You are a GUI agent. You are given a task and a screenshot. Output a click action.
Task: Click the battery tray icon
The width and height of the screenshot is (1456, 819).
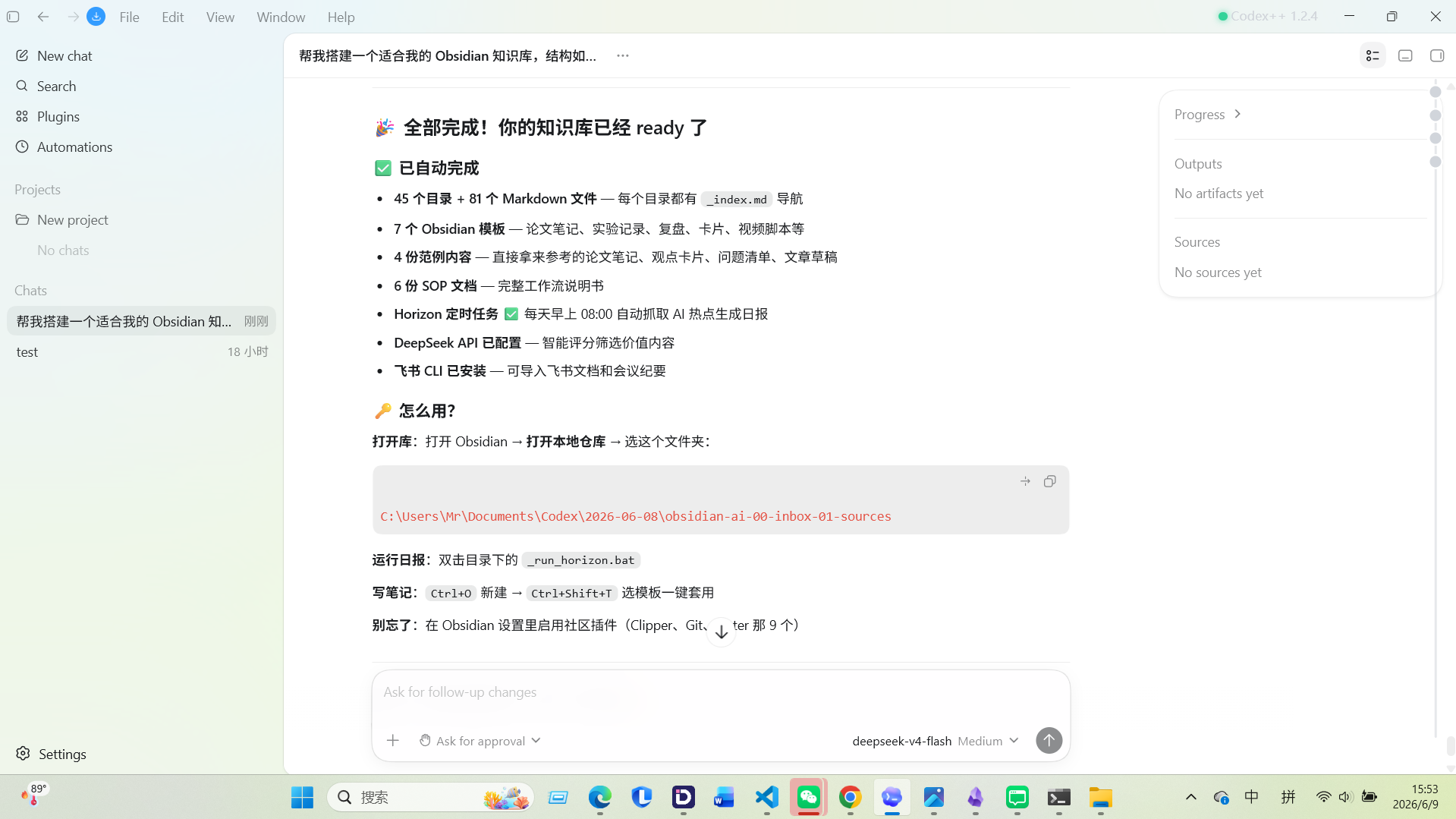click(x=1370, y=797)
